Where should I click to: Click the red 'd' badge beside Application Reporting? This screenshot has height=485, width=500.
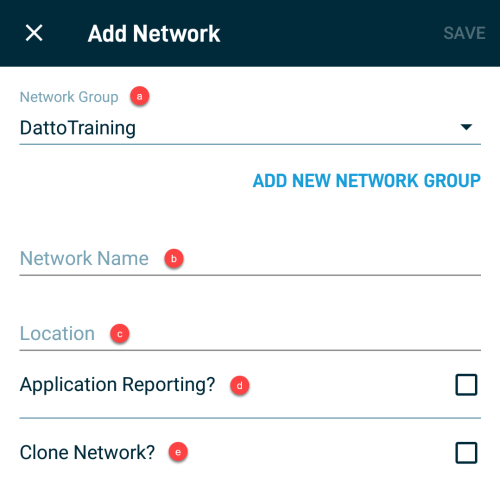click(240, 386)
